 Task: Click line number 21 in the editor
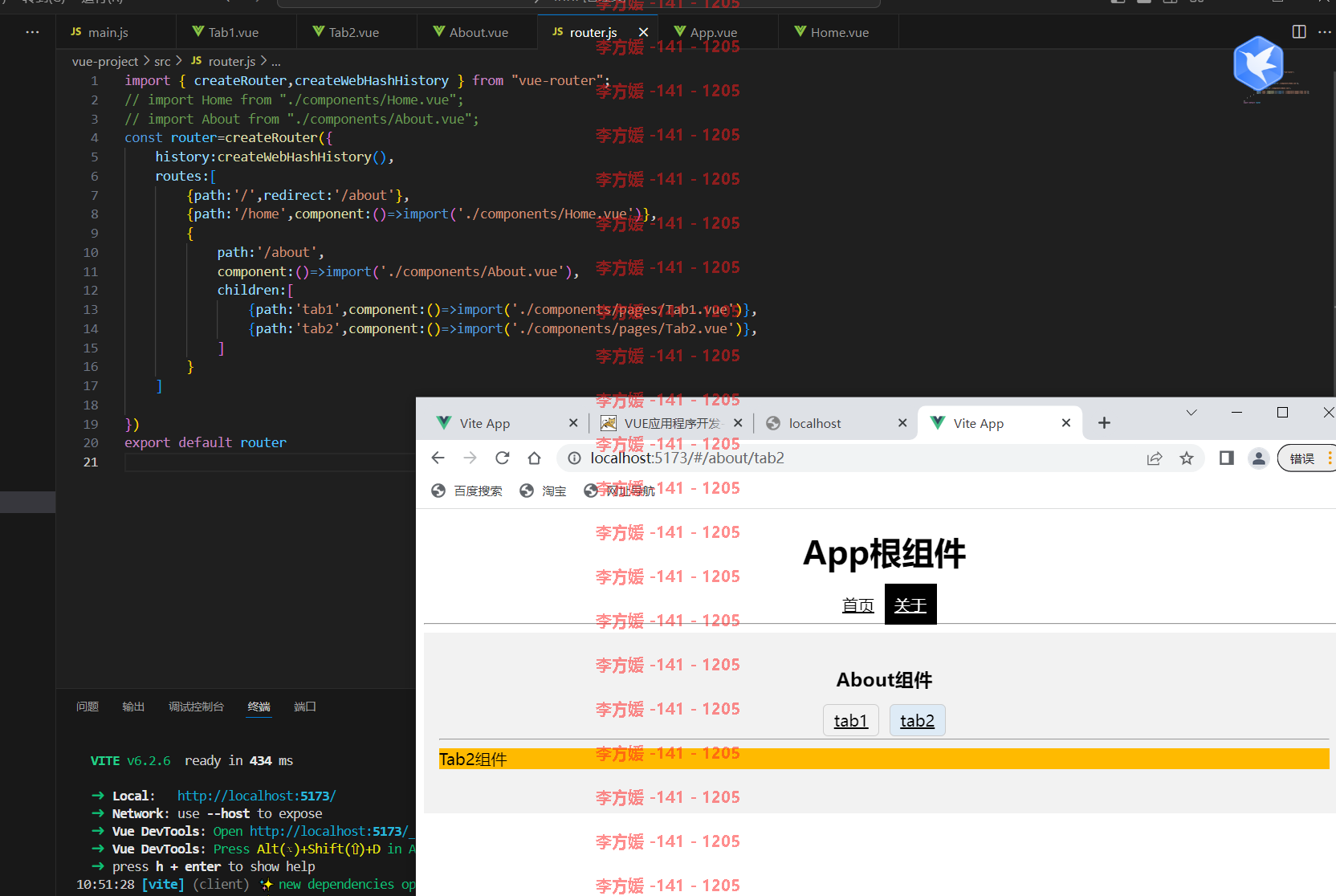91,462
